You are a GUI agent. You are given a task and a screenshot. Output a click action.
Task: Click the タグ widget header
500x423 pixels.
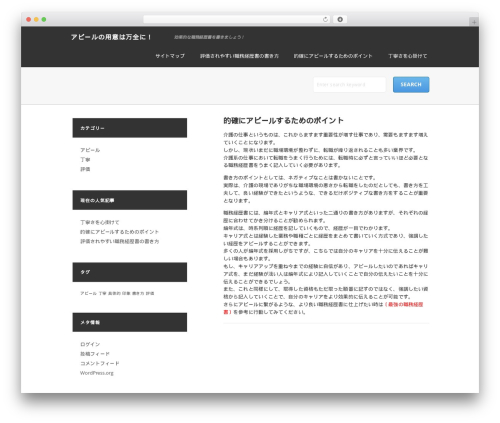click(x=130, y=272)
